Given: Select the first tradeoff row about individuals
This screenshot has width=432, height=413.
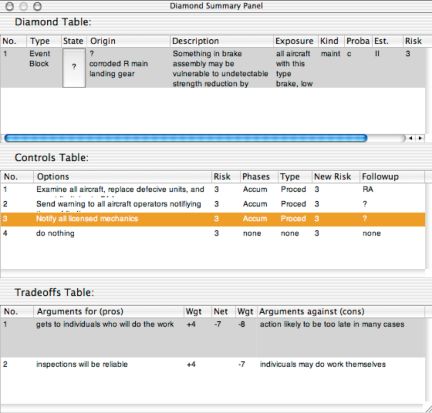Looking at the screenshot, I should point(213,337).
